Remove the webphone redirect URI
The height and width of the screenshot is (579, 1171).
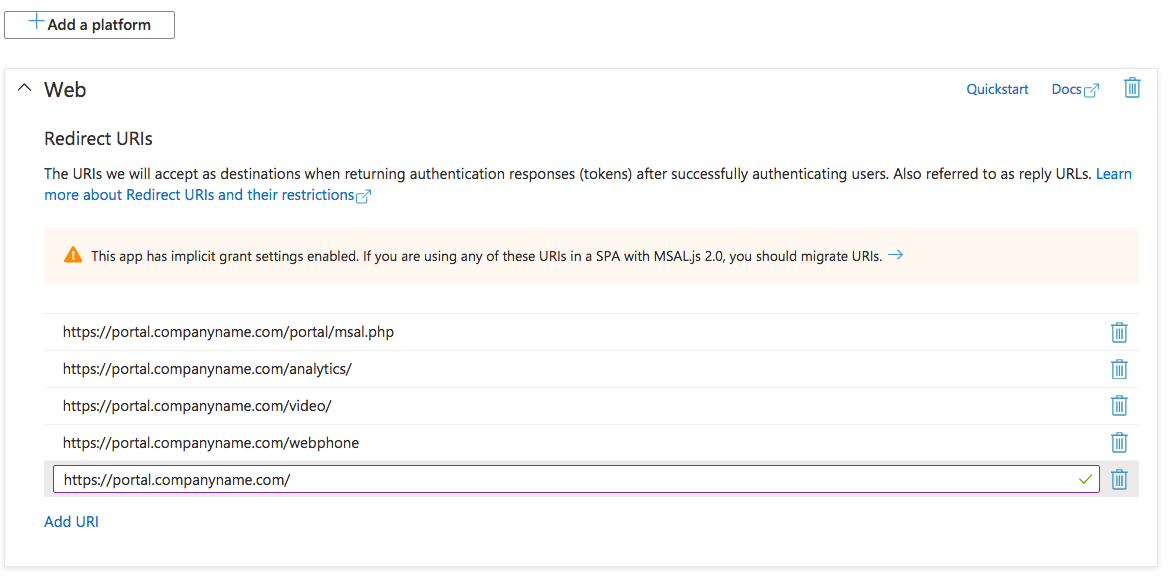pyautogui.click(x=1119, y=443)
